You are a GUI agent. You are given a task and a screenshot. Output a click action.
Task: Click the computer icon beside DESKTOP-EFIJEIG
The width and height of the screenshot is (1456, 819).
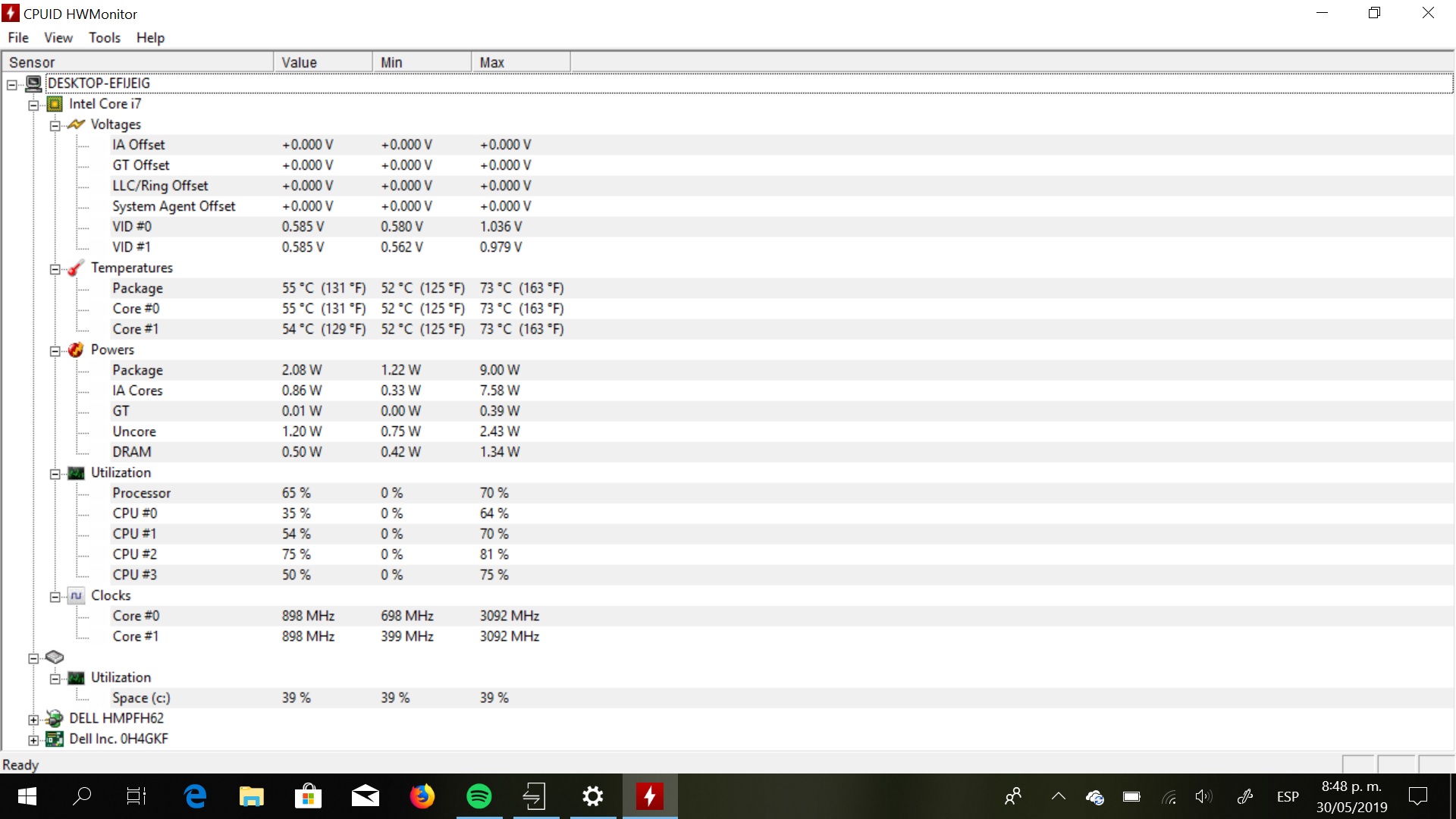33,83
